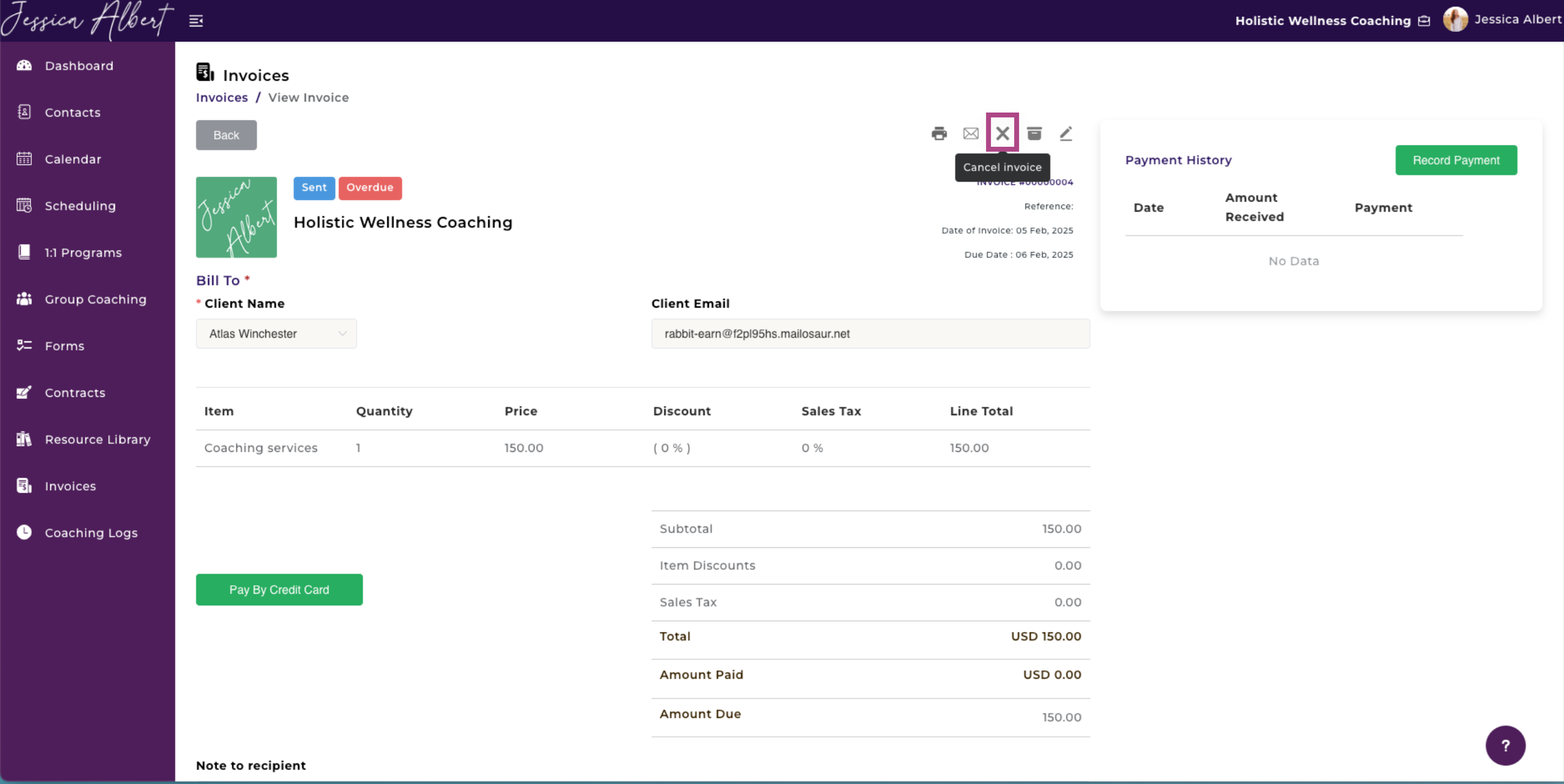Screen dimensions: 1564x784
Task: Click the Forms checklist icon
Action: tap(24, 346)
